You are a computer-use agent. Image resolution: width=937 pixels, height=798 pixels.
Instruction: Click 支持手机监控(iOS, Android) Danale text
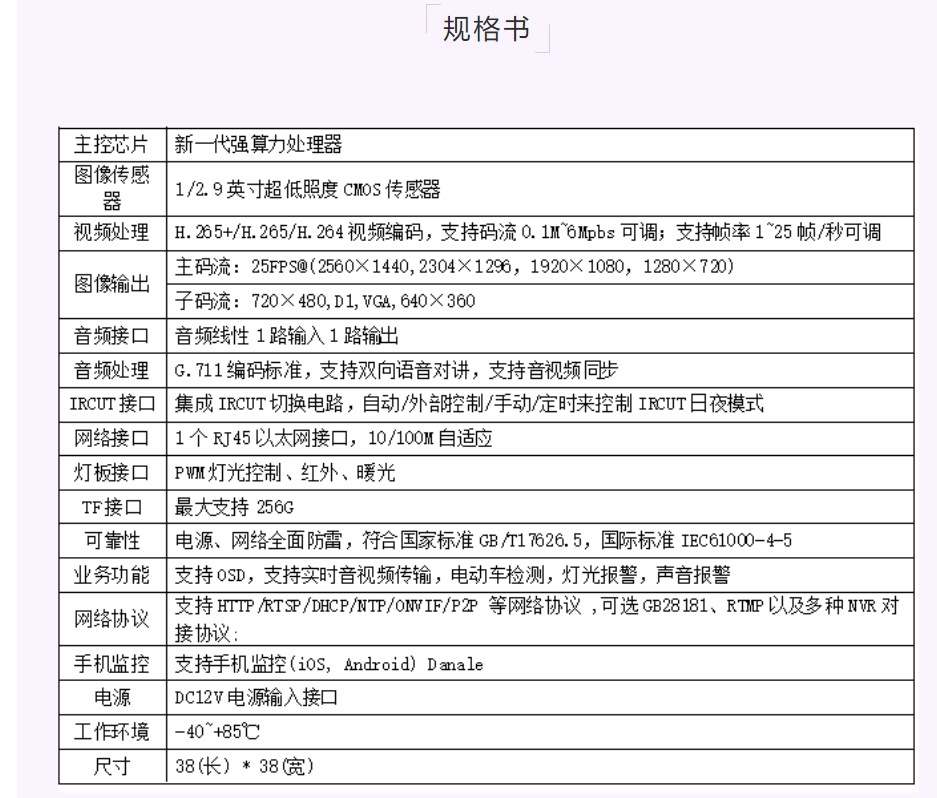[329, 664]
